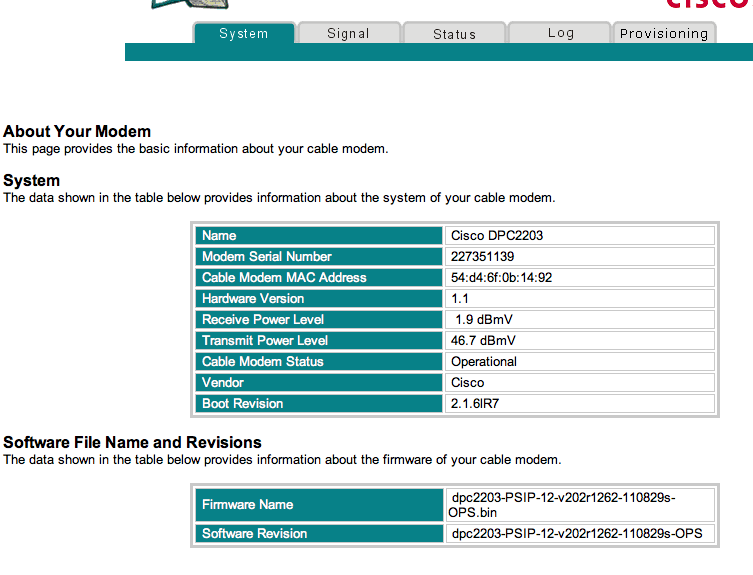This screenshot has height=575, width=753.
Task: Select the value "46.7 dBmV"
Action: 483,341
